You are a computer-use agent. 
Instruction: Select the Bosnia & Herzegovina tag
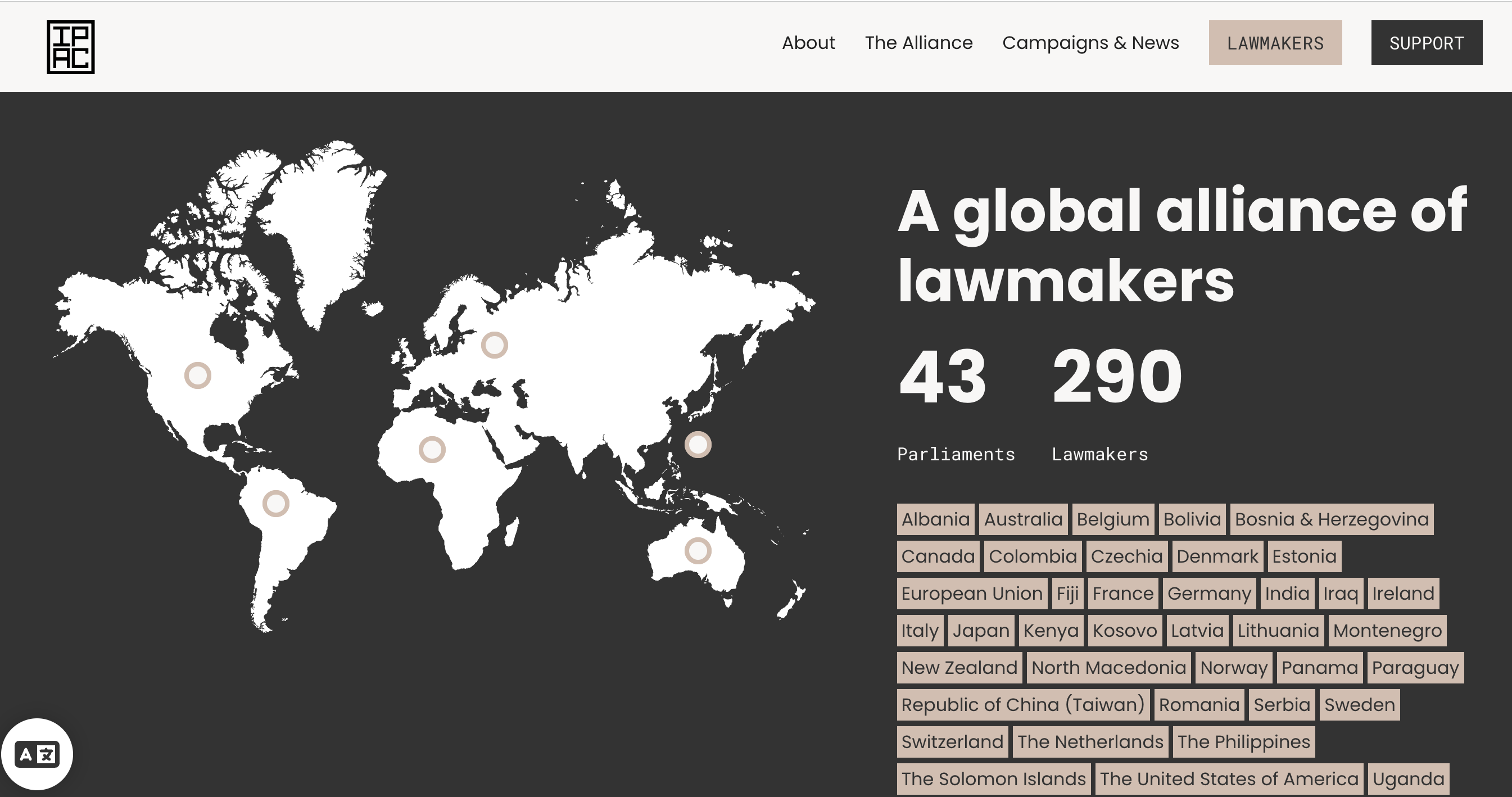(x=1330, y=519)
